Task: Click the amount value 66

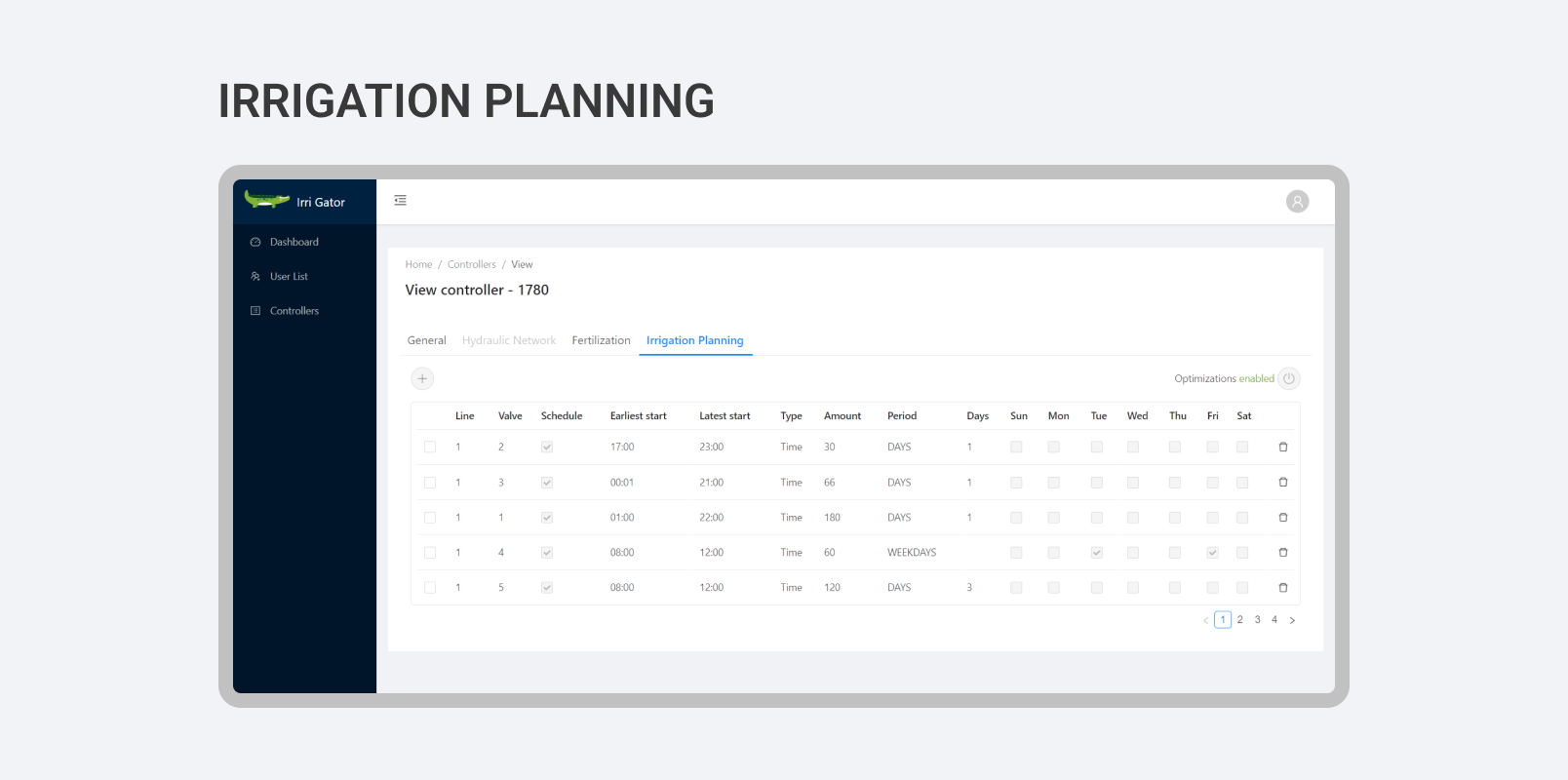Action: coord(830,482)
